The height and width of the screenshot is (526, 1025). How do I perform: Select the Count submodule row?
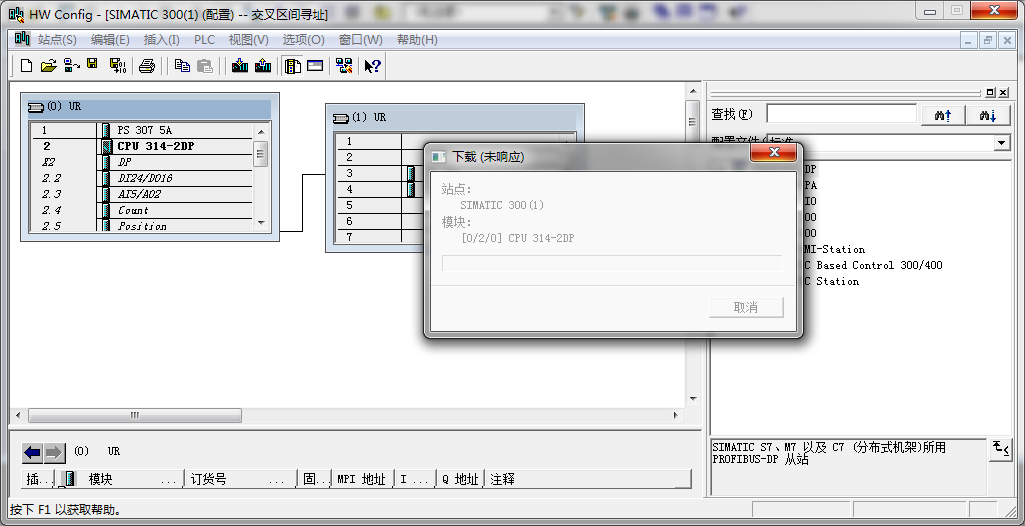coord(142,210)
